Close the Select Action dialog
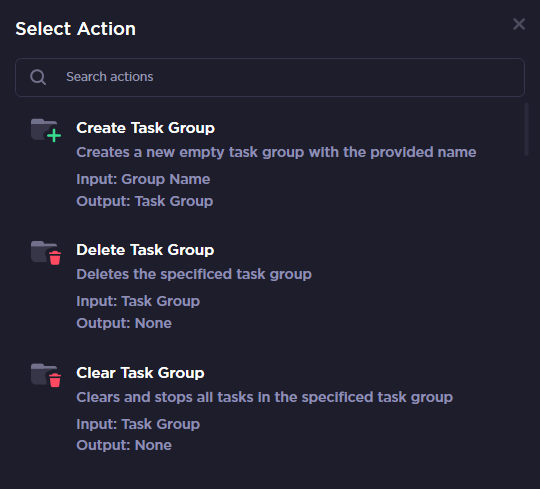540x489 pixels. coord(519,24)
